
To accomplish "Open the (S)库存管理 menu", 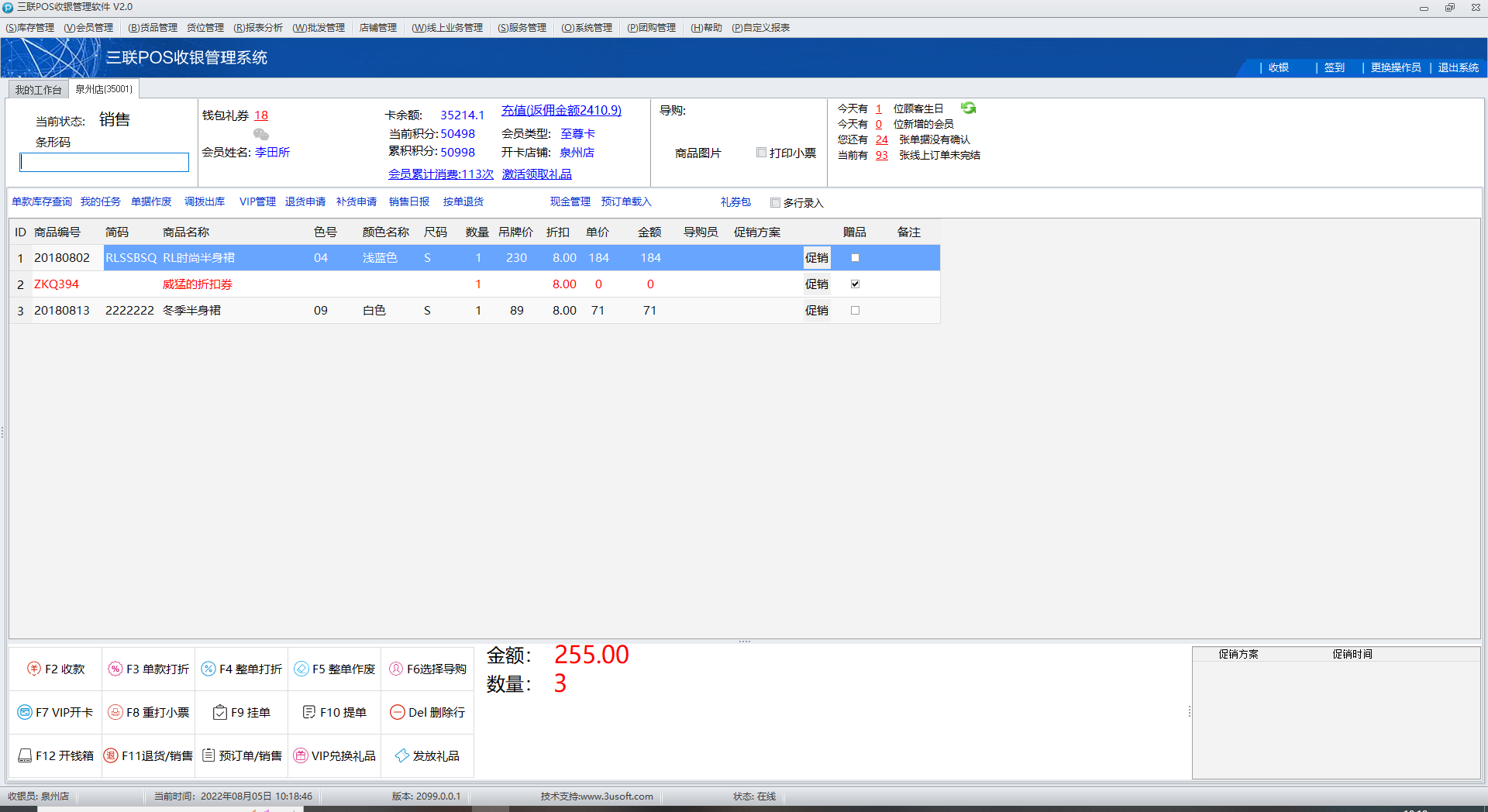I will 30,28.
